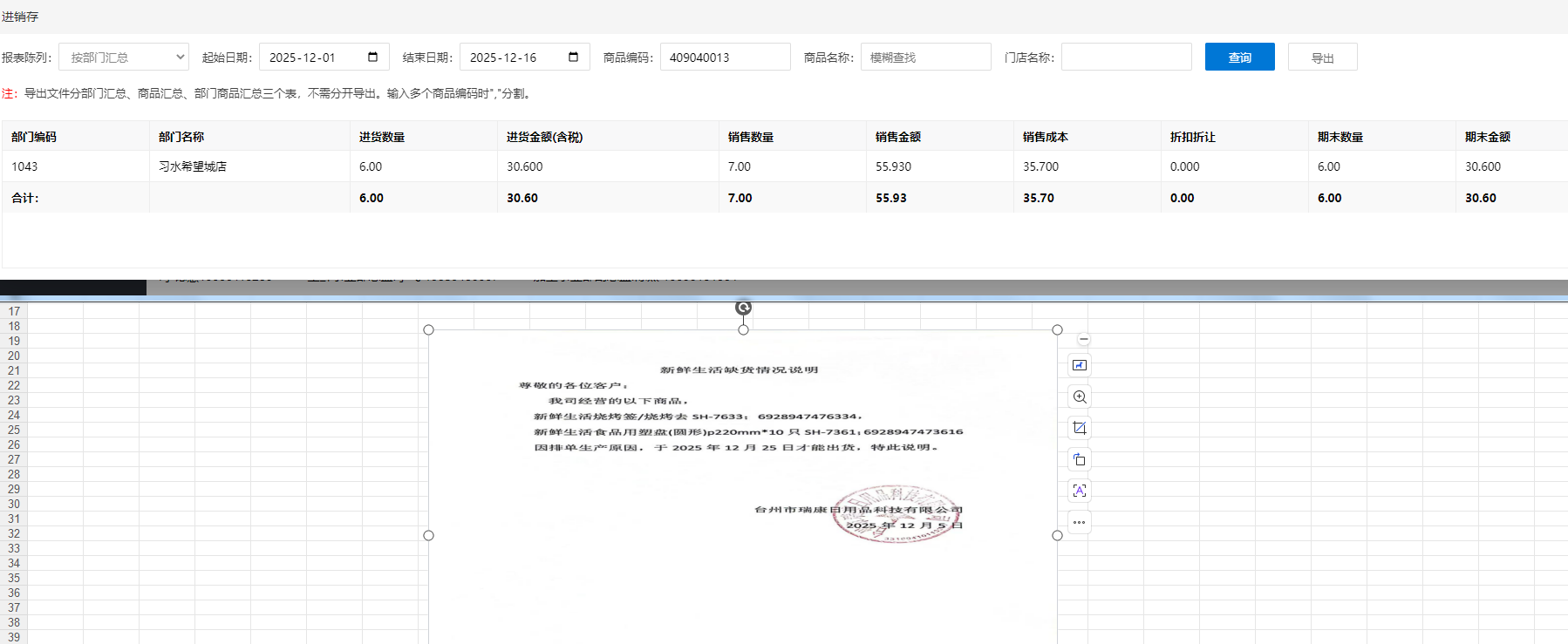Open the 起始日期 calendar picker icon

coord(373,58)
